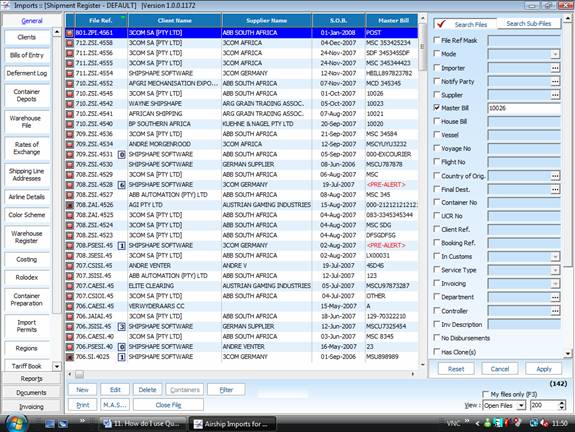Open the Documents sidebar section

pos(32,392)
